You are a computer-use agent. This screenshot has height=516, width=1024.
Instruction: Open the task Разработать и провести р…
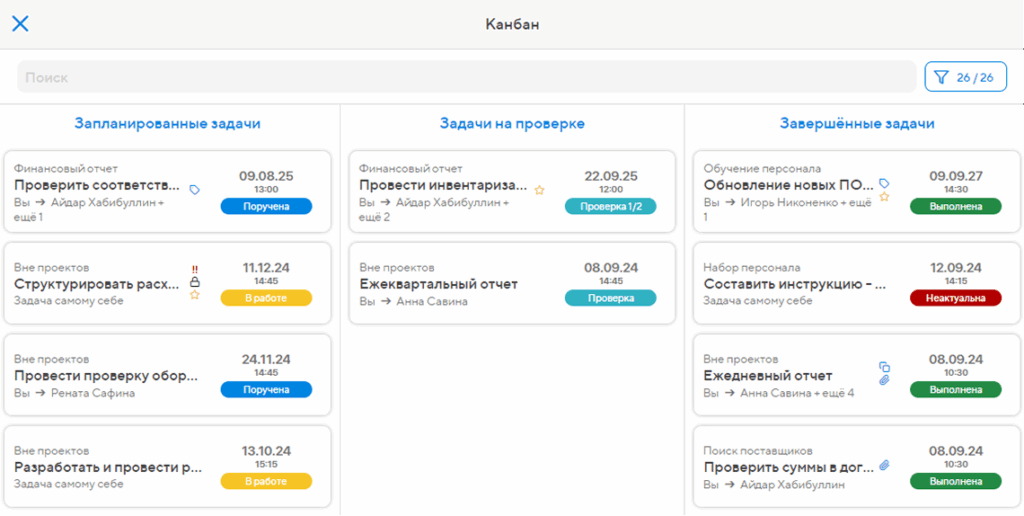(108, 467)
